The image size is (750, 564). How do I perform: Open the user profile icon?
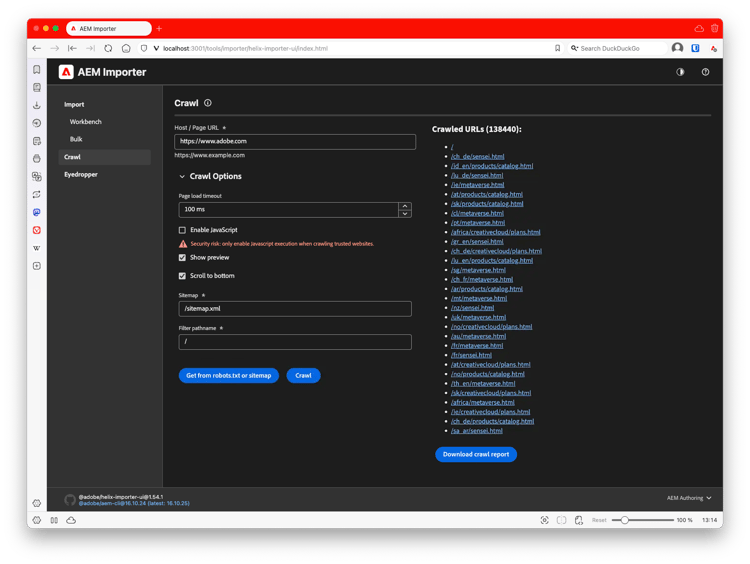click(x=677, y=48)
